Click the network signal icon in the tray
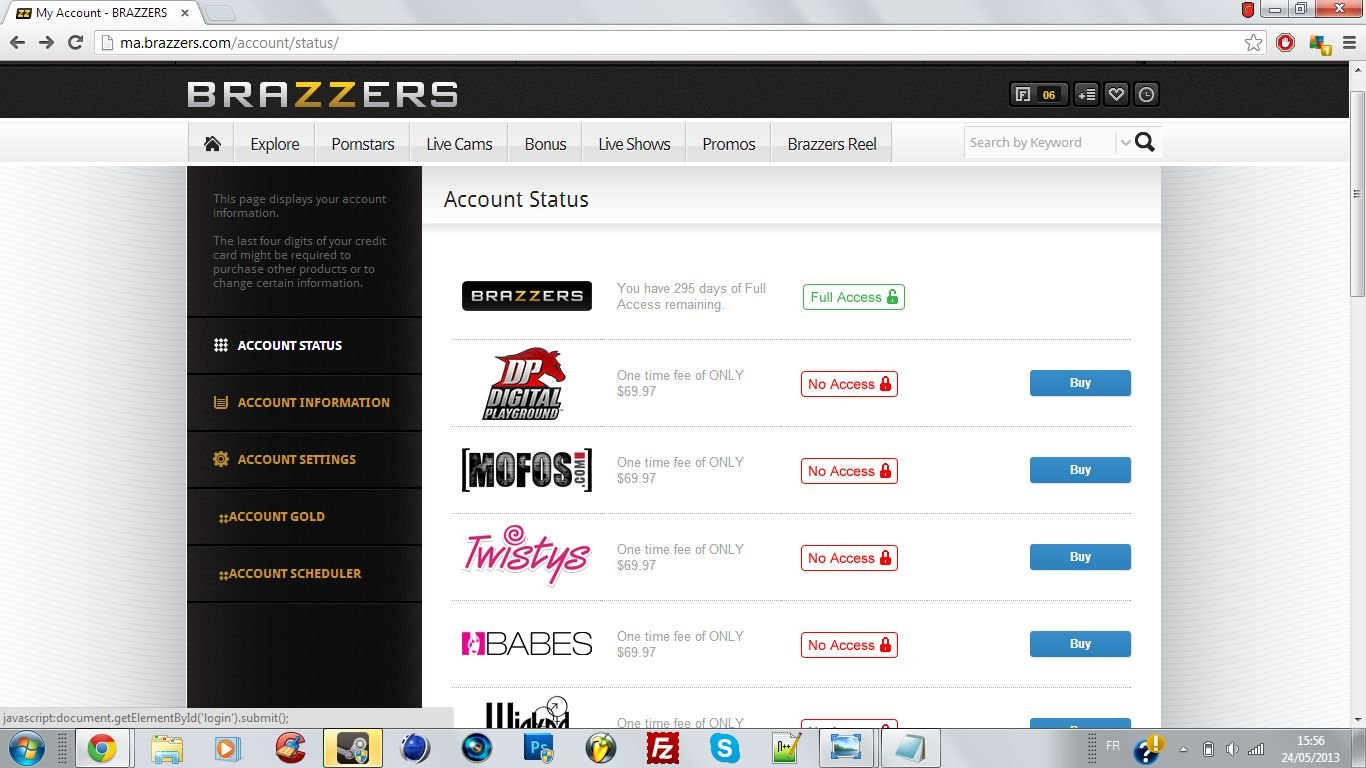 pyautogui.click(x=1256, y=749)
